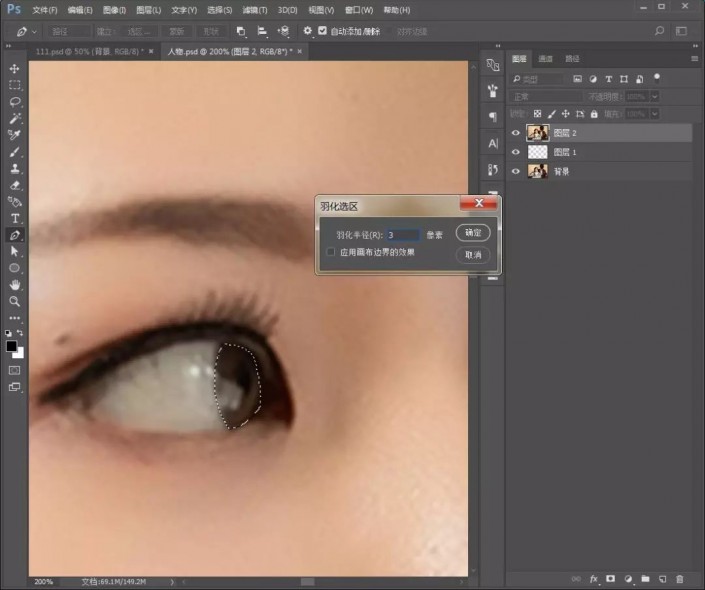Select the Horizontal Type tool in toolbox
This screenshot has width=705, height=590.
(x=14, y=219)
